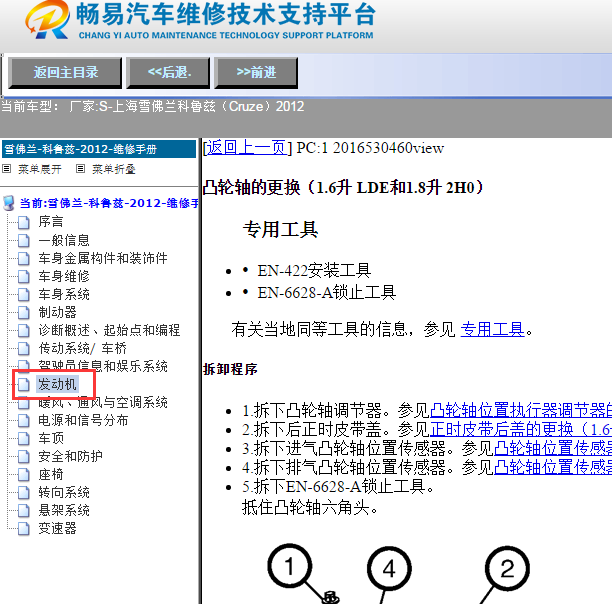Go back with <<后退 button
This screenshot has width=612, height=604.
(x=168, y=73)
